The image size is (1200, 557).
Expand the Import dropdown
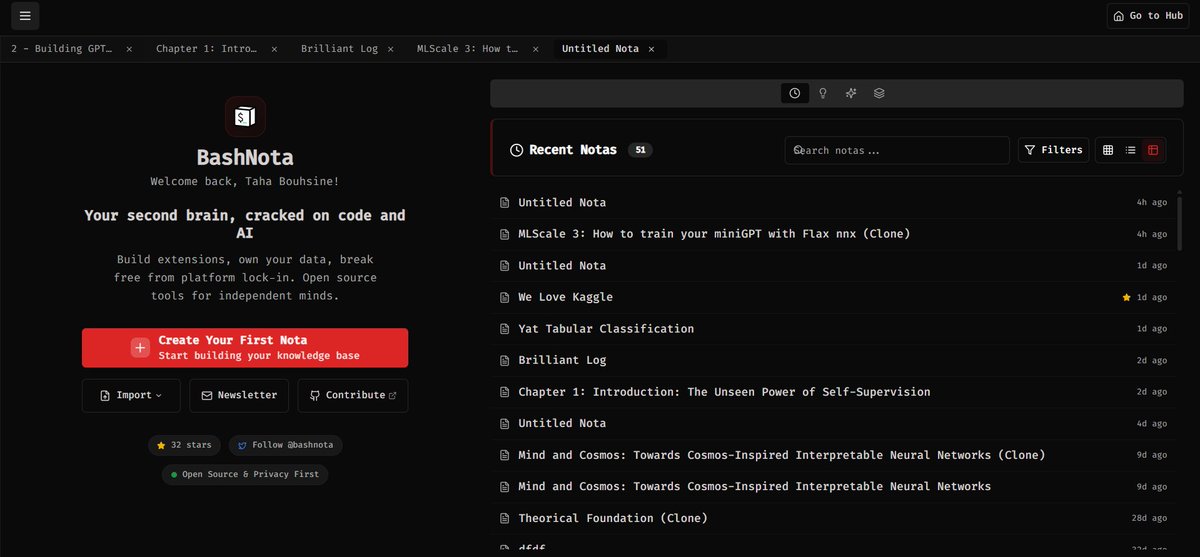point(131,395)
